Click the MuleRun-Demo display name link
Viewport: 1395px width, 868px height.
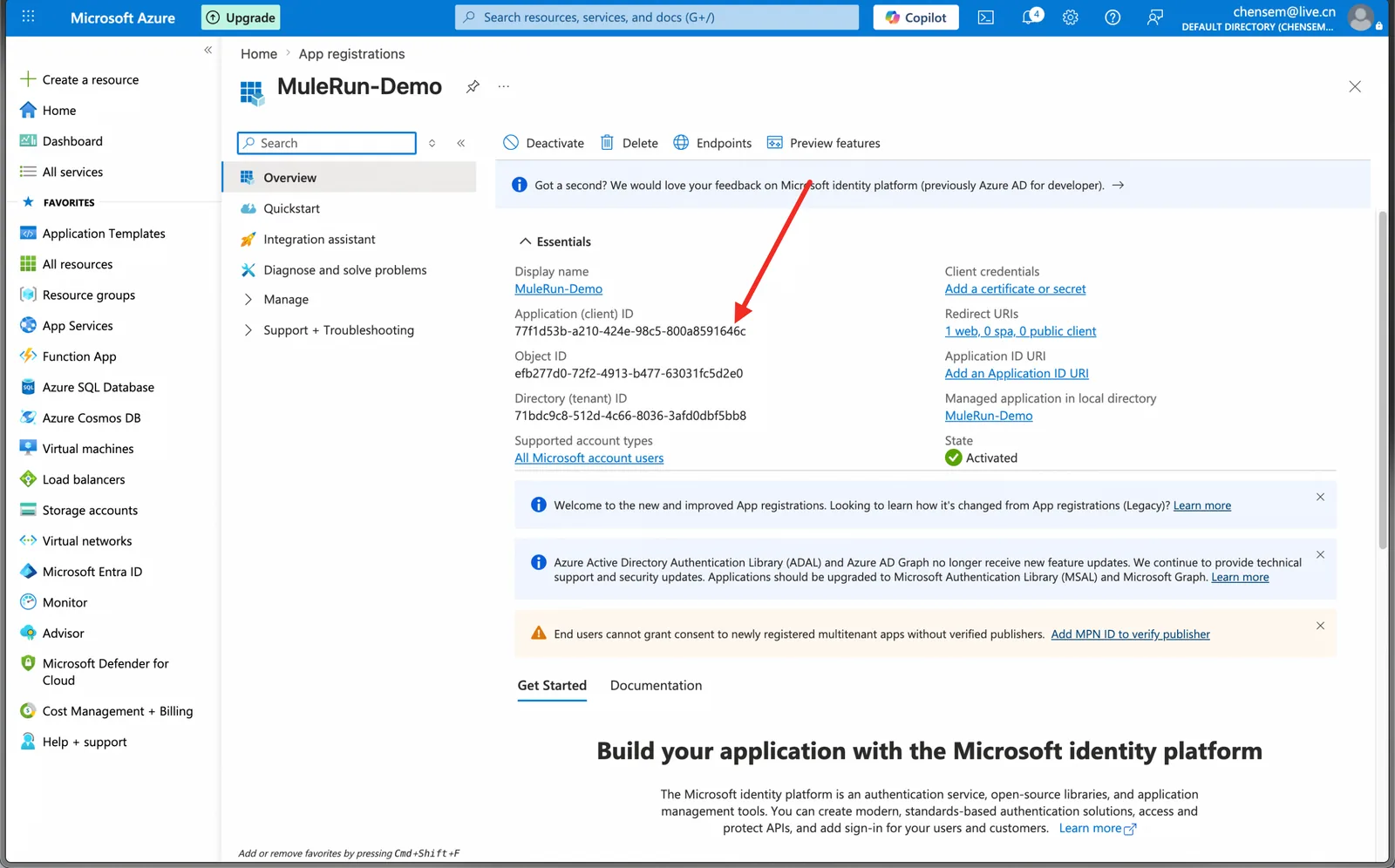558,288
